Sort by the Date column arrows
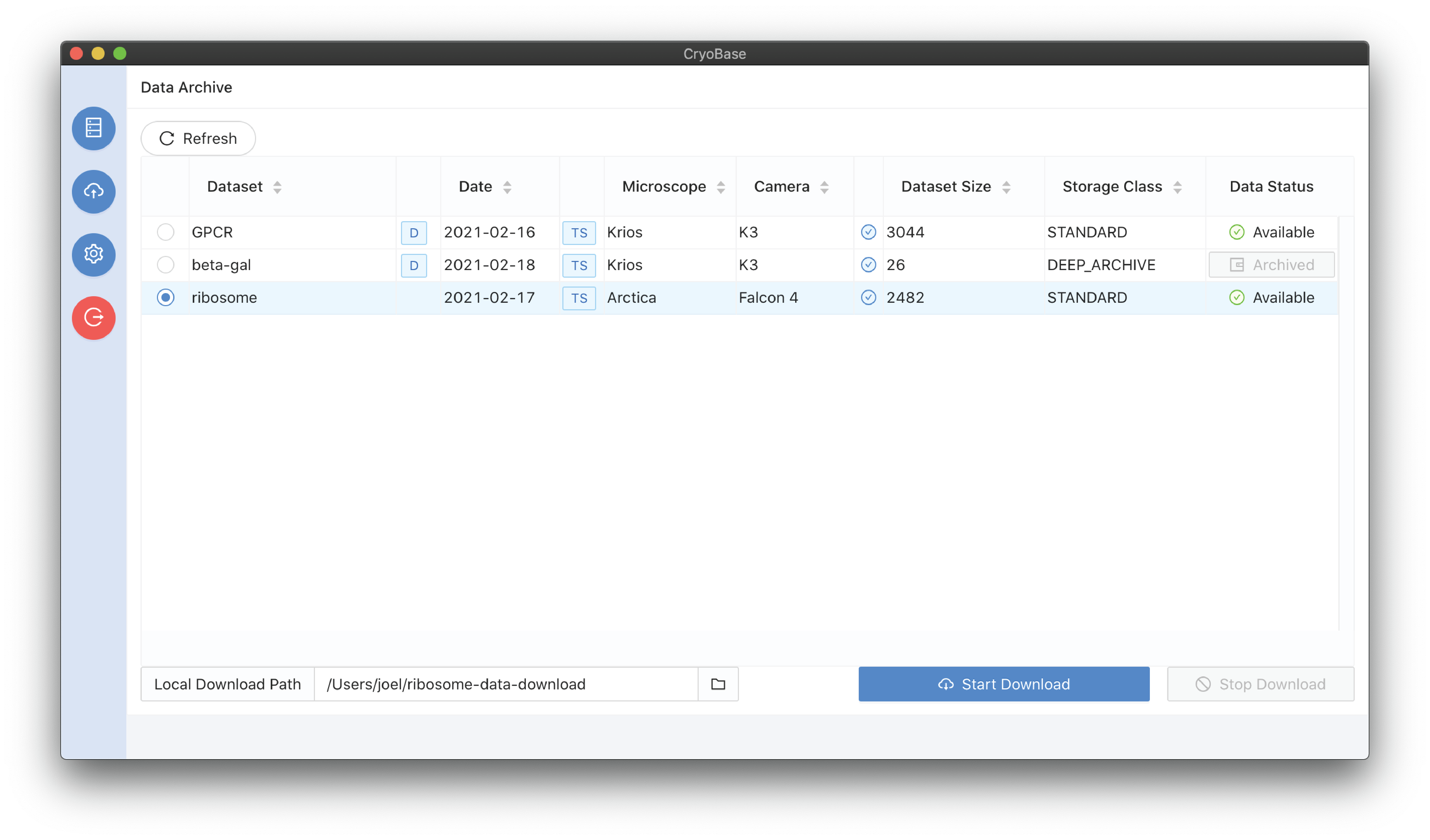Screen dimensions: 1430x840 point(507,187)
